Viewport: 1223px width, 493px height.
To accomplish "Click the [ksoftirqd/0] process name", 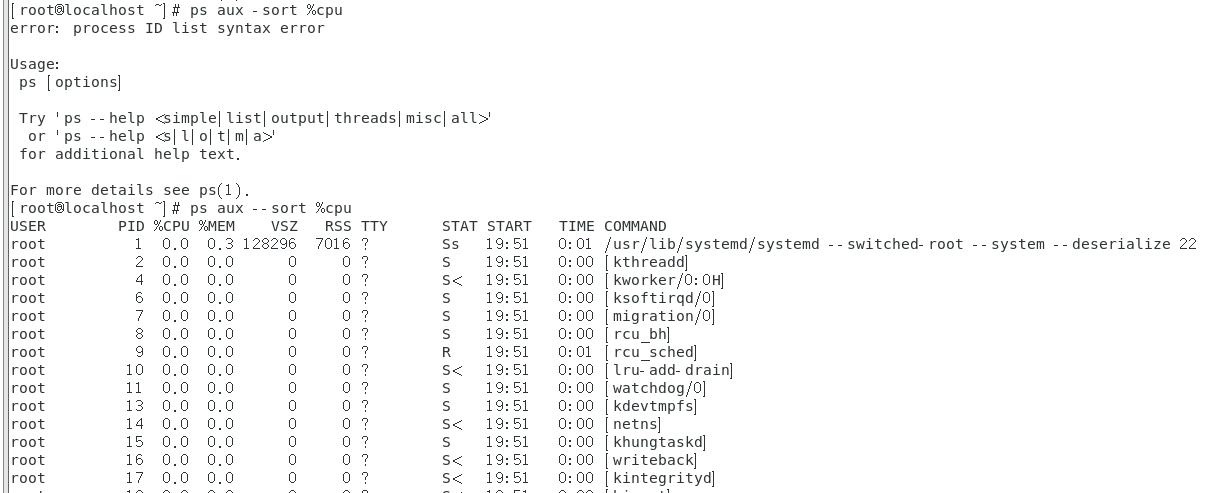I will click(659, 298).
